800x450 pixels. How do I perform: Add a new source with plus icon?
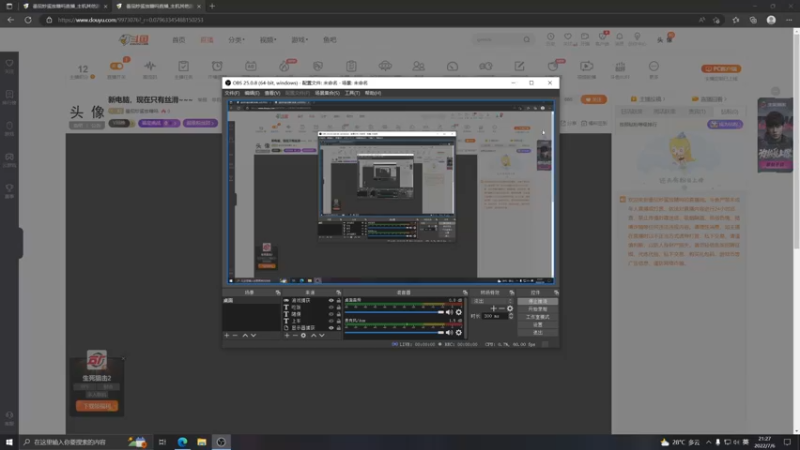tap(287, 336)
